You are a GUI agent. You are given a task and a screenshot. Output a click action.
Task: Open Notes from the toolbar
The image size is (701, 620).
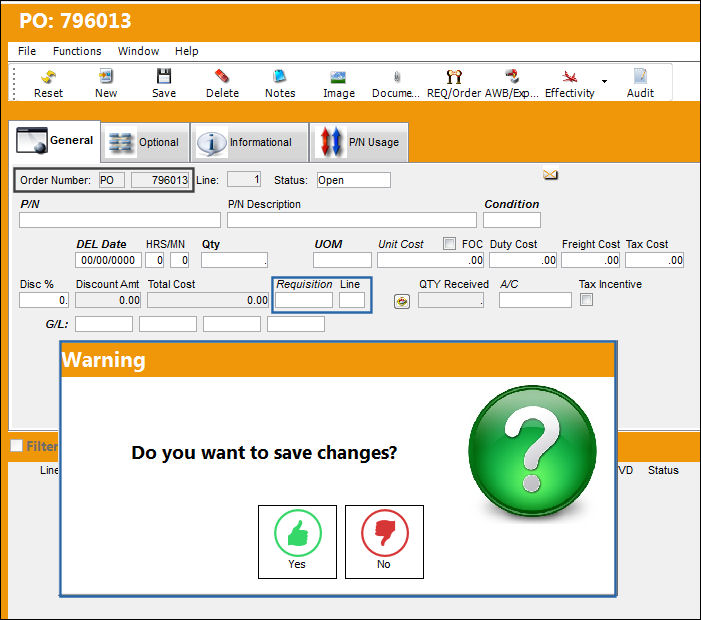point(280,83)
